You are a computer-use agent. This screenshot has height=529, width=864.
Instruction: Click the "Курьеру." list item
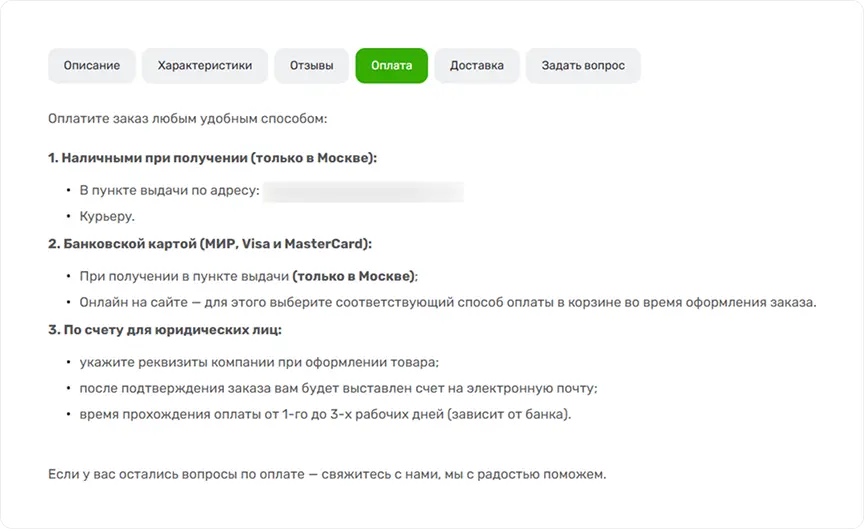(107, 216)
